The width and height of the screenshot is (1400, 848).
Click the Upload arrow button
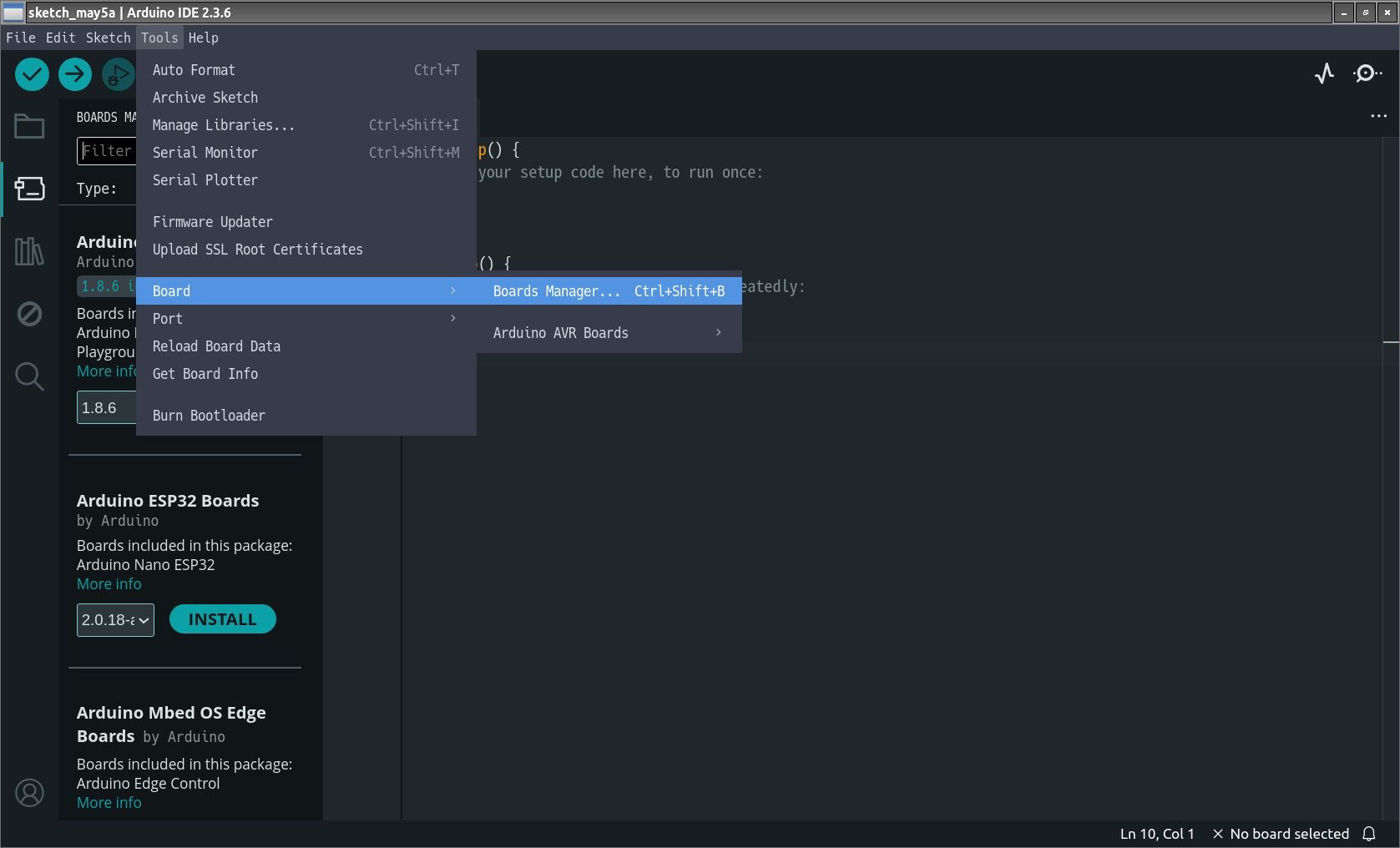74,74
